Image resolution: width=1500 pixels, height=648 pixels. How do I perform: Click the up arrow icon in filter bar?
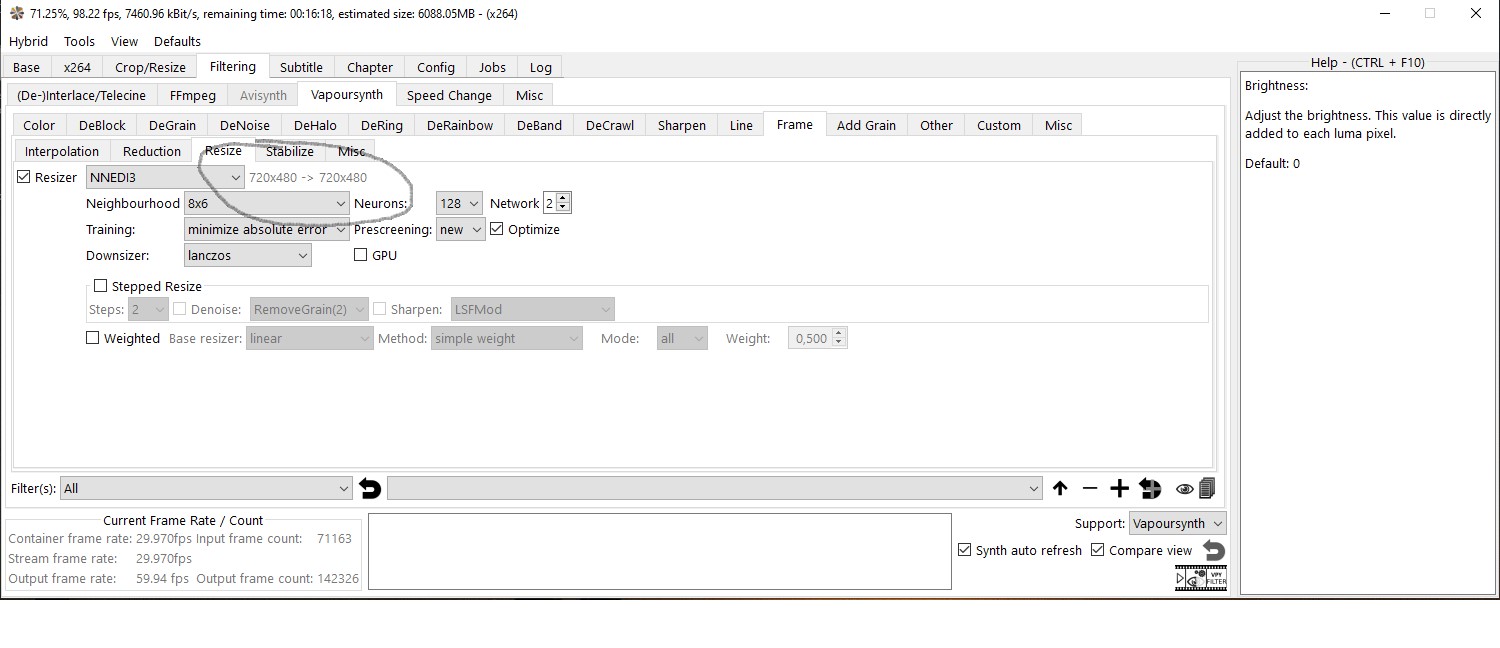coord(1060,489)
